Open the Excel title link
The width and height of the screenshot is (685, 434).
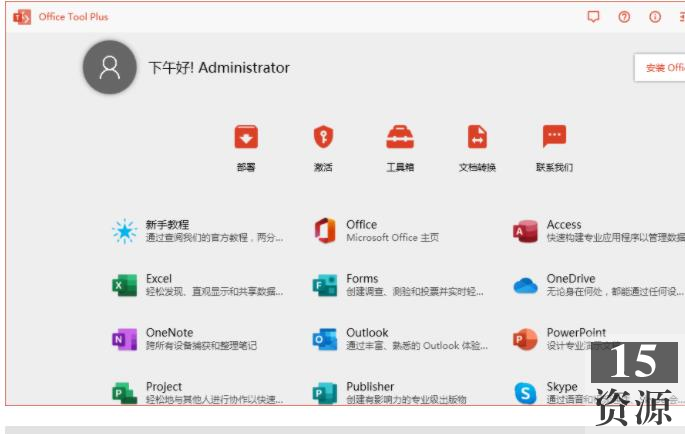pyautogui.click(x=159, y=279)
